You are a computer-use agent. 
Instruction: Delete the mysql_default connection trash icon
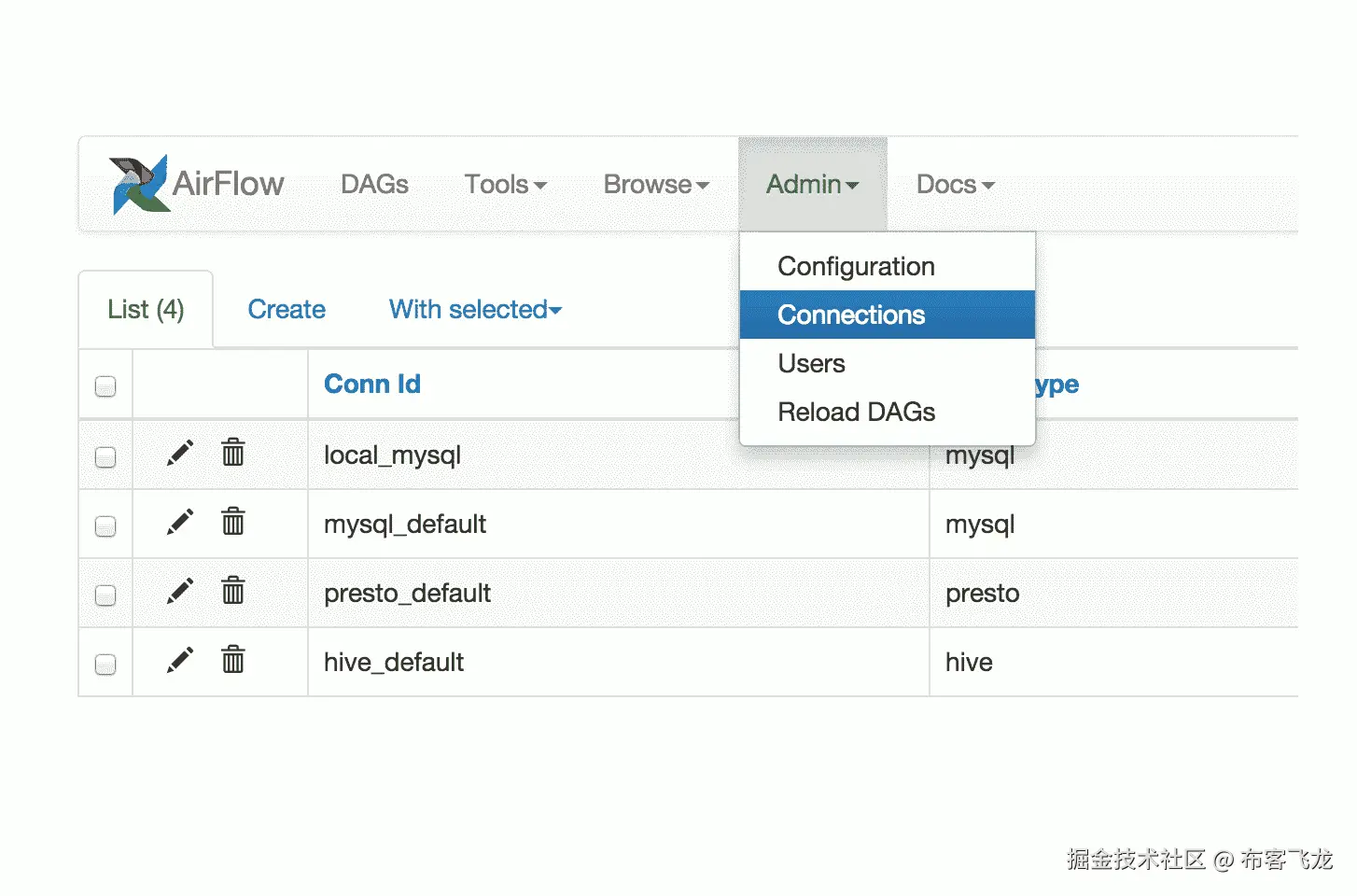click(x=233, y=522)
